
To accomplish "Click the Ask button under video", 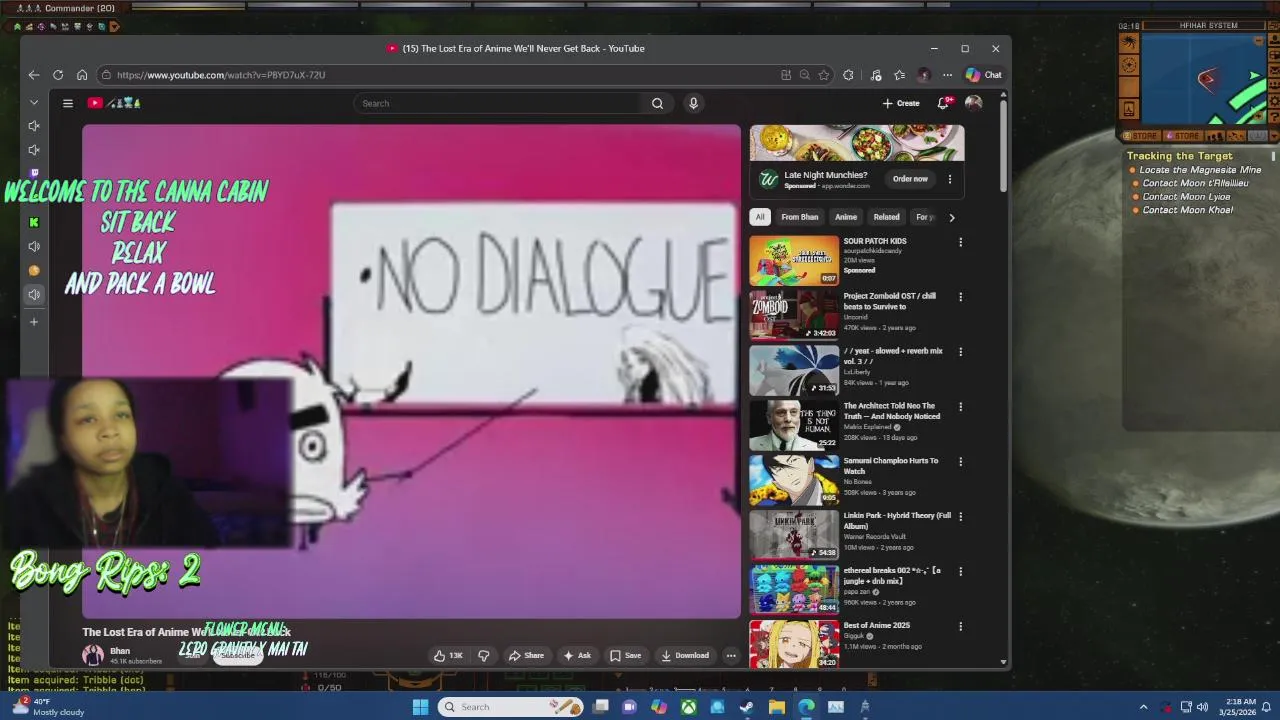I will [577, 656].
